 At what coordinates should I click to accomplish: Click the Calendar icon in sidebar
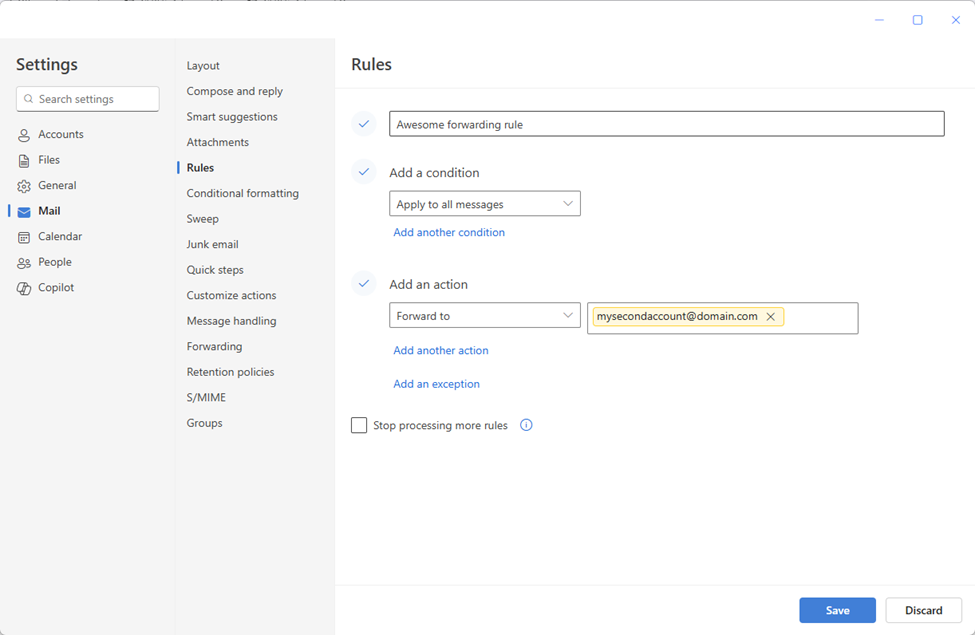click(x=24, y=237)
